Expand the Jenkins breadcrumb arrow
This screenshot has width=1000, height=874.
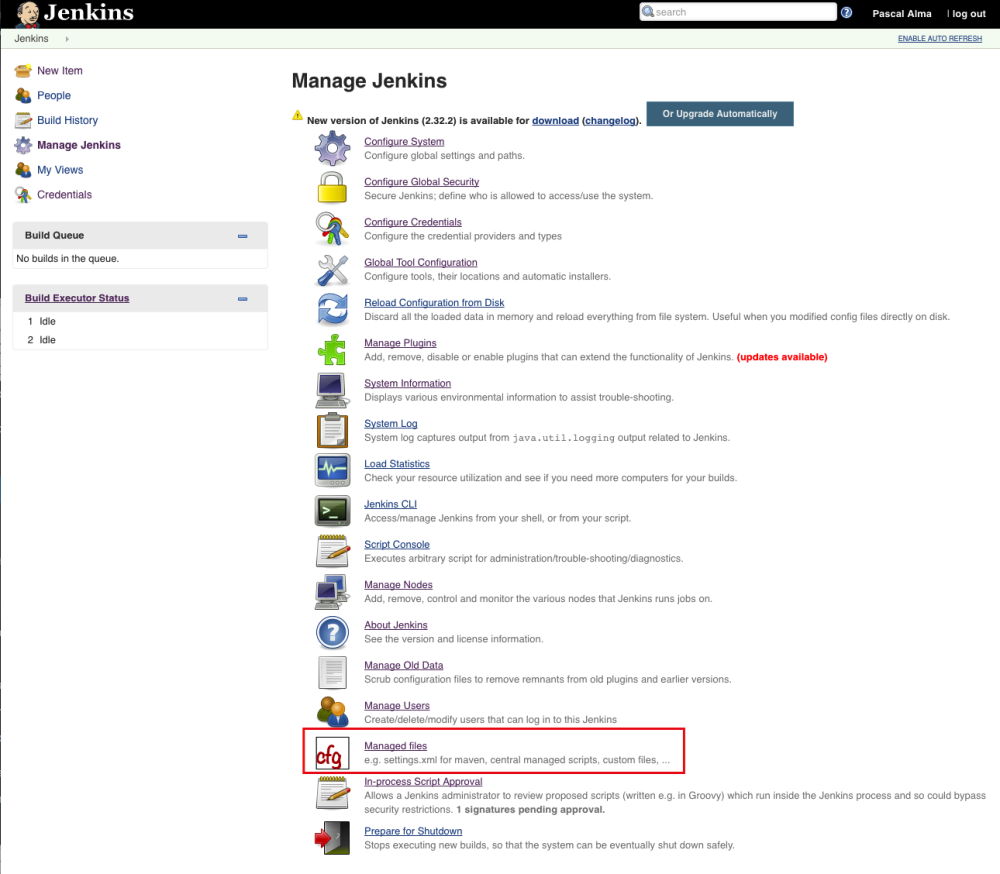point(67,39)
